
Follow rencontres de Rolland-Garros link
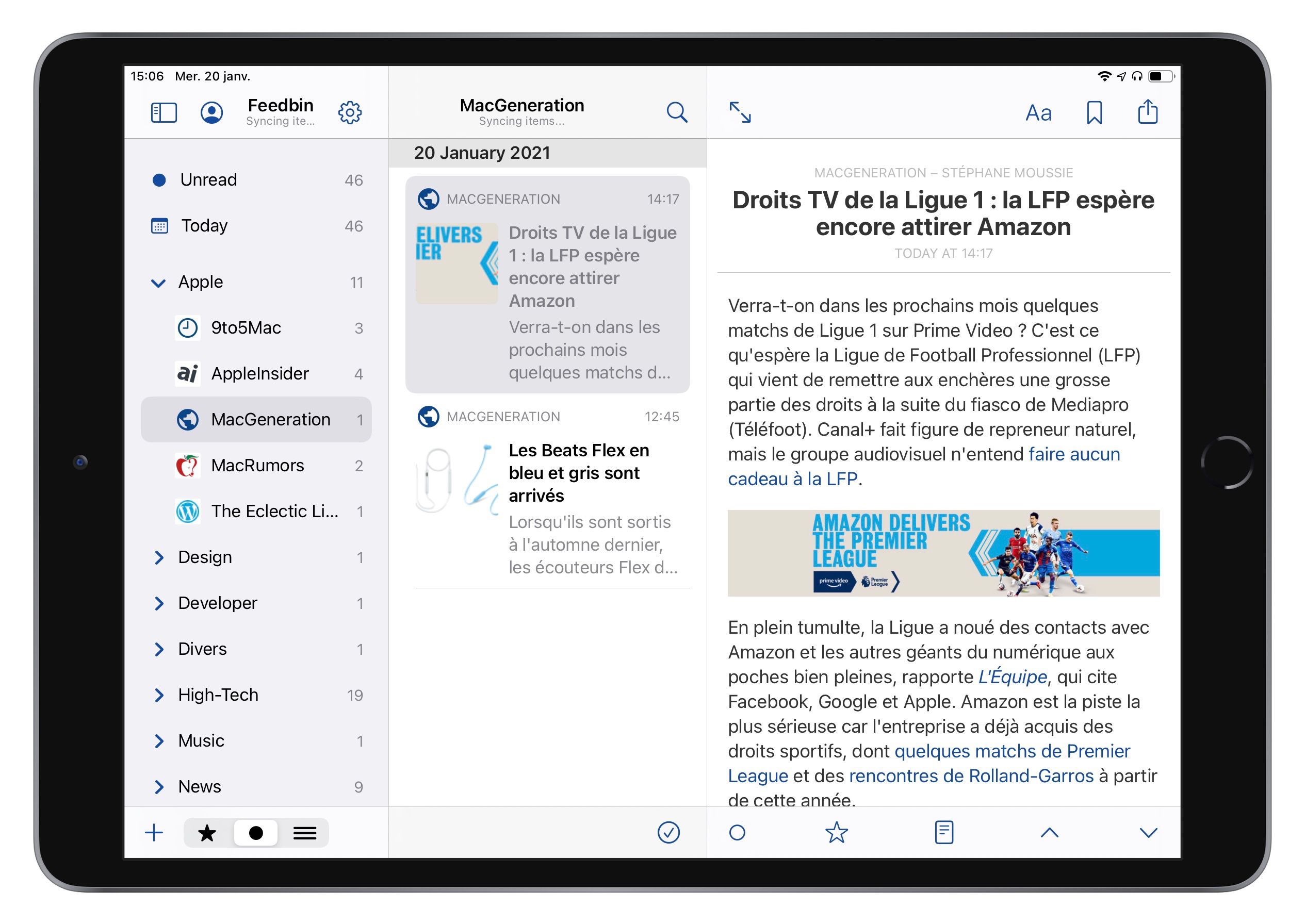tap(971, 775)
